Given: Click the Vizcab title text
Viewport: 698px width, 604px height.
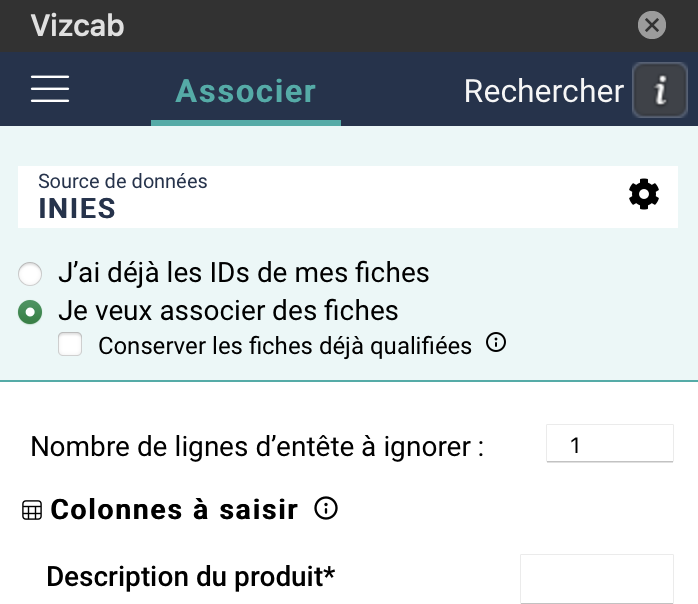Looking at the screenshot, I should (x=77, y=25).
